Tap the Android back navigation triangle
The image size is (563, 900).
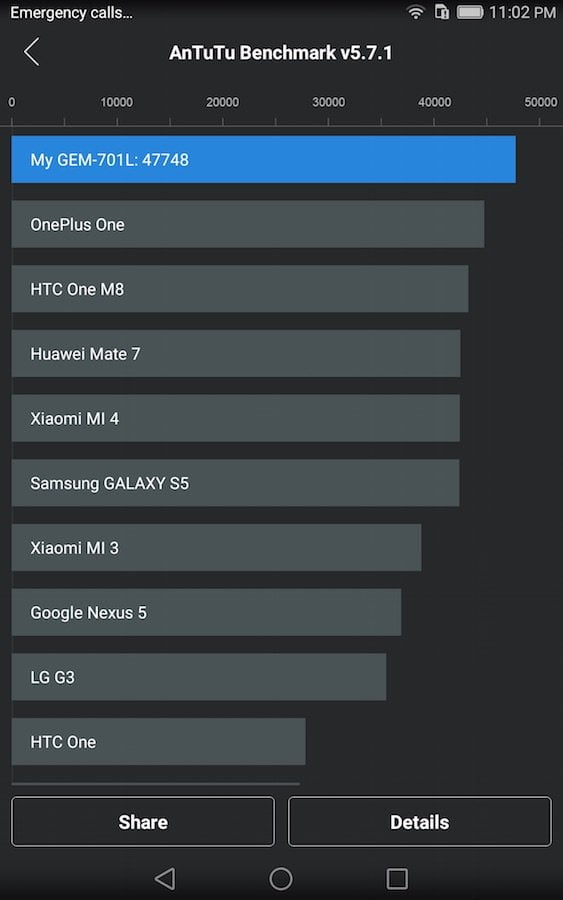[x=165, y=878]
